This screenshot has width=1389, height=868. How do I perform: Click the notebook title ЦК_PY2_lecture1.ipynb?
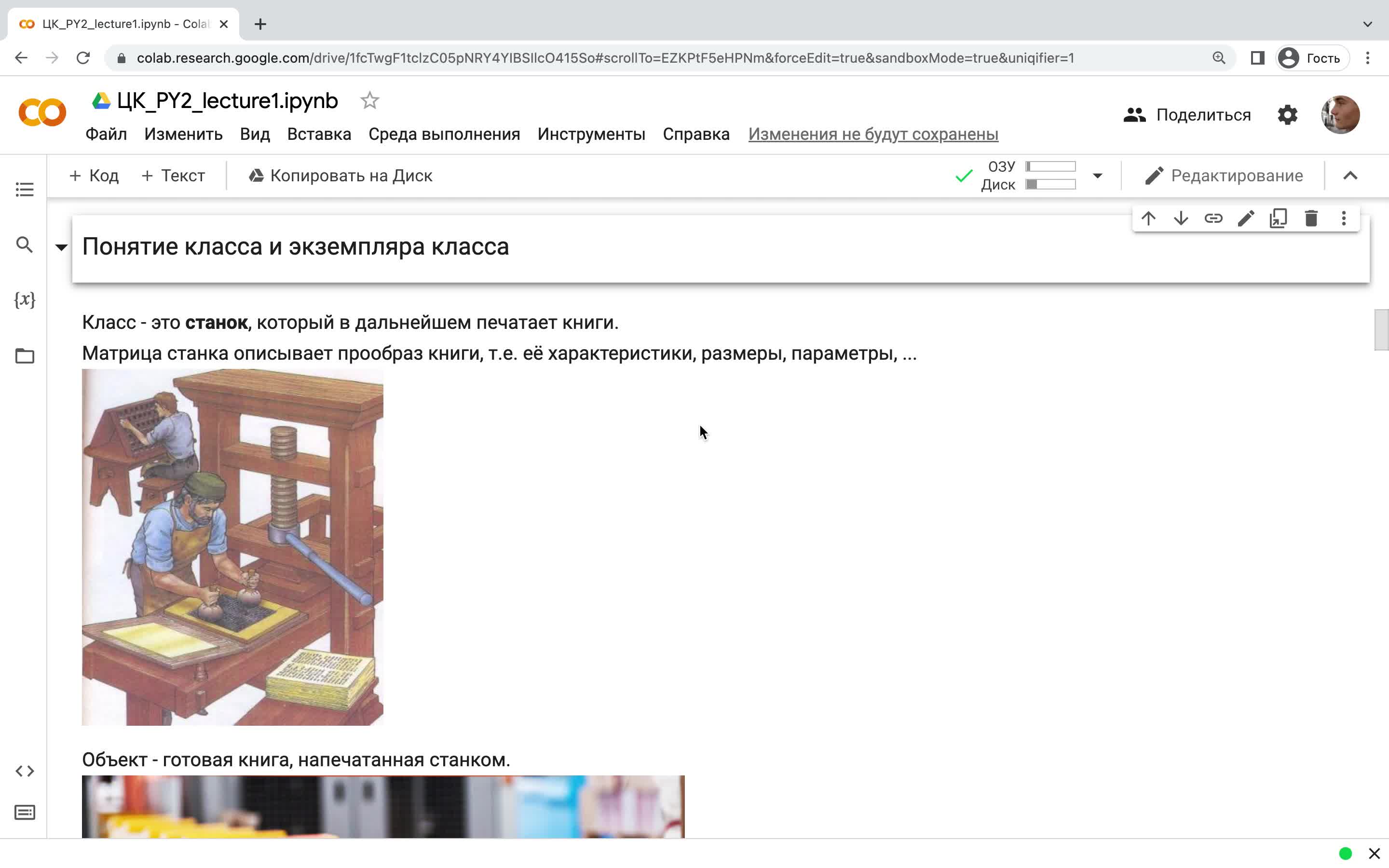pos(227,101)
